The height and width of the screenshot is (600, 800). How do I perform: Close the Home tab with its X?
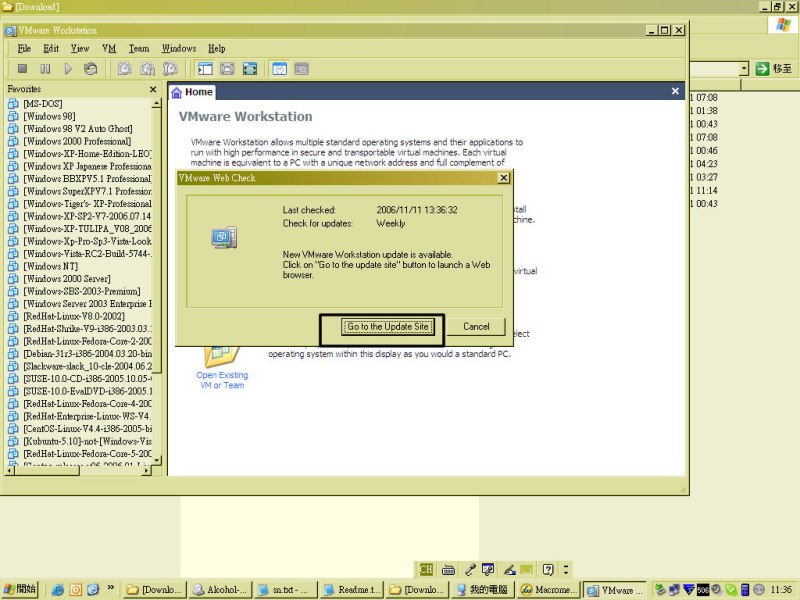pyautogui.click(x=675, y=91)
